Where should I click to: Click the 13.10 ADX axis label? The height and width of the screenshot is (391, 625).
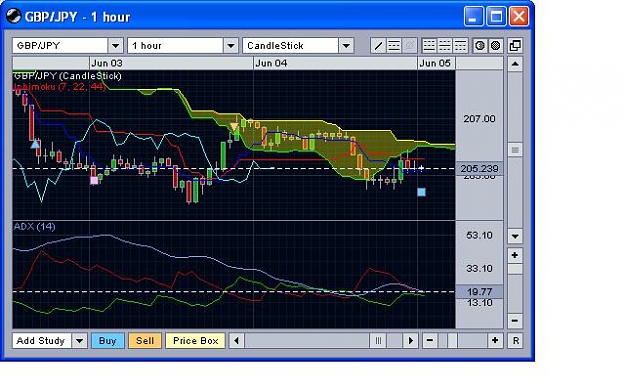tap(479, 303)
